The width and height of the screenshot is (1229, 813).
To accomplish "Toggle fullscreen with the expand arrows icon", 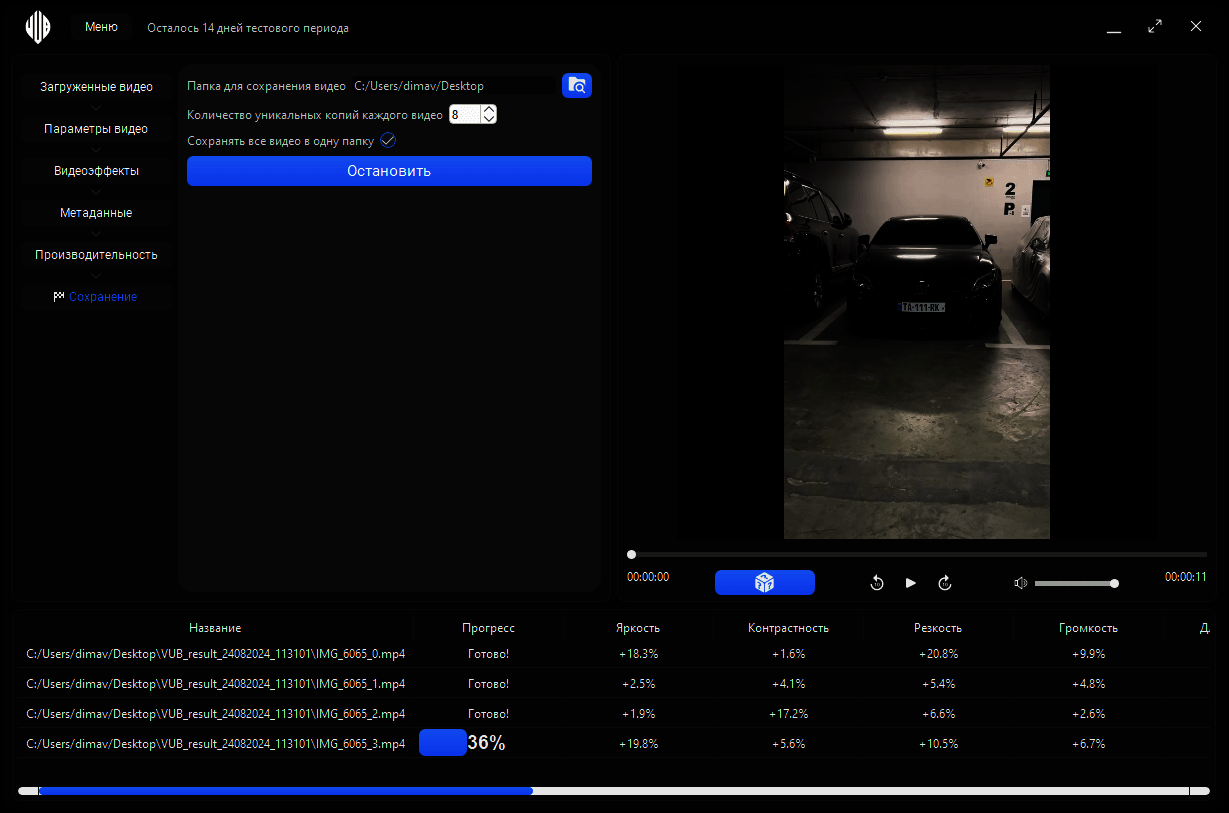I will coord(1155,27).
